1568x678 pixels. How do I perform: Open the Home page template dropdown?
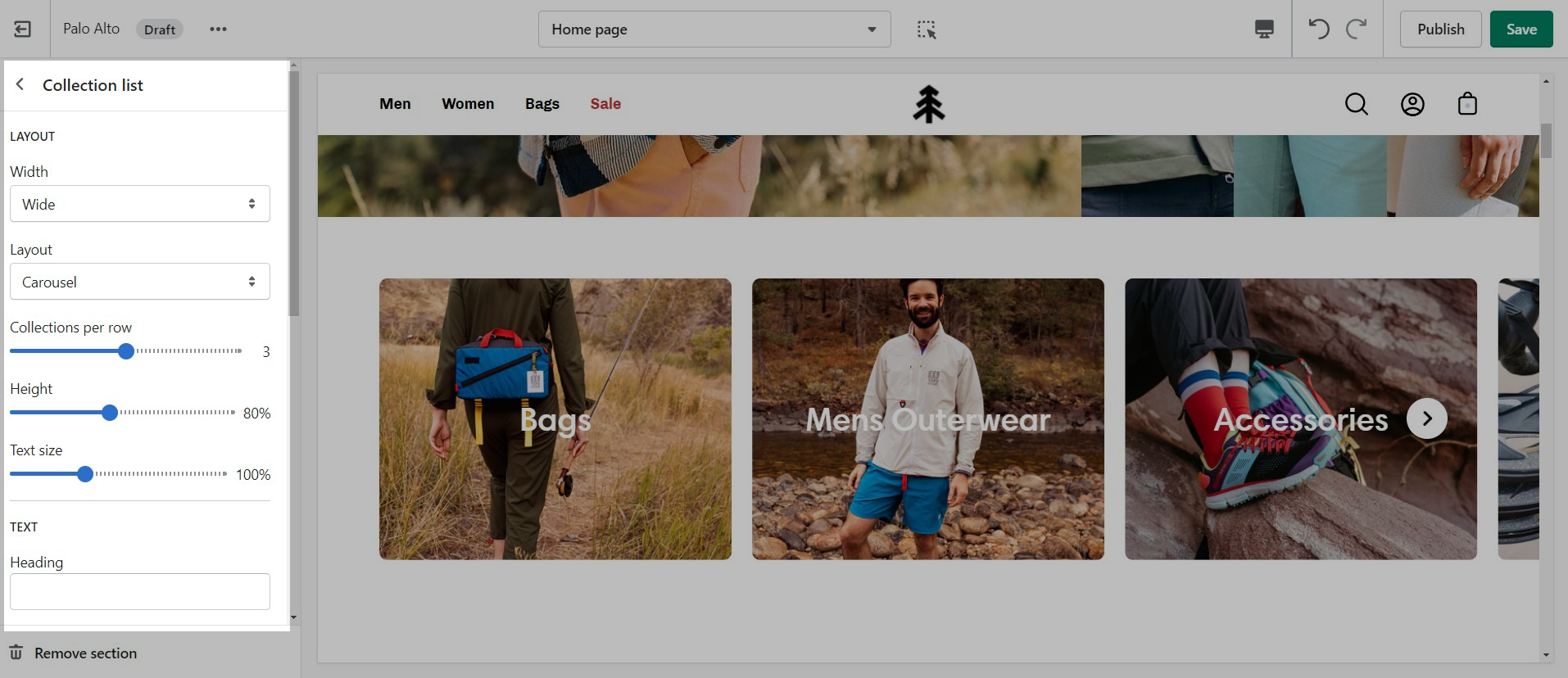(x=714, y=29)
